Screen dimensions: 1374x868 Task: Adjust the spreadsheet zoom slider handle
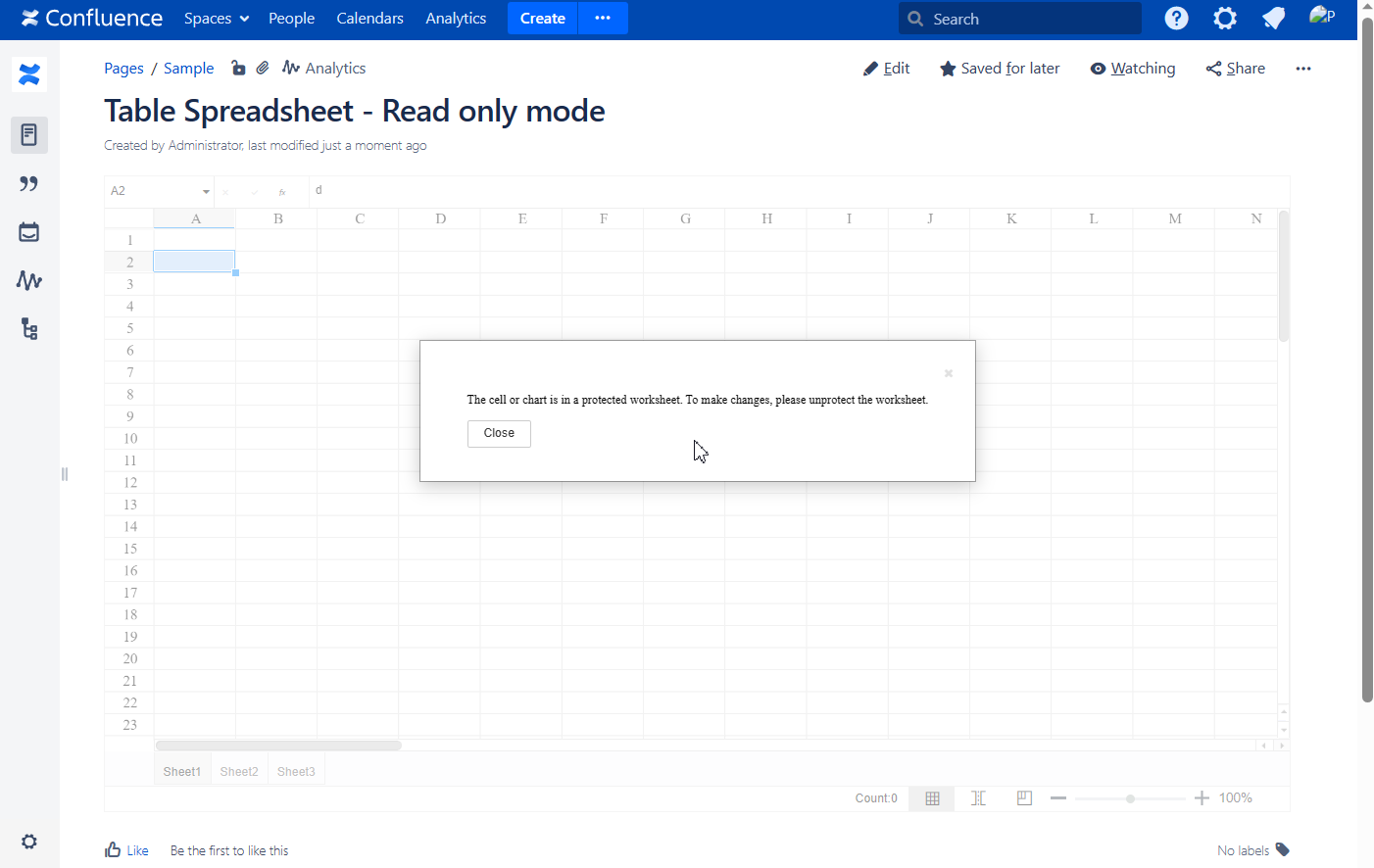tap(1130, 798)
